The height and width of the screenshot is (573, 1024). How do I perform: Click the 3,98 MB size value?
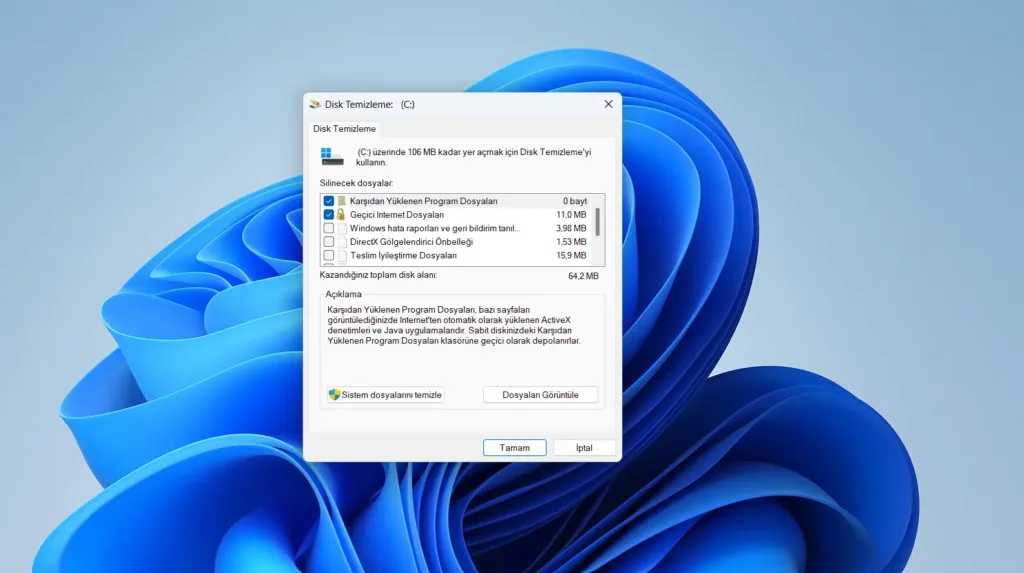point(571,228)
